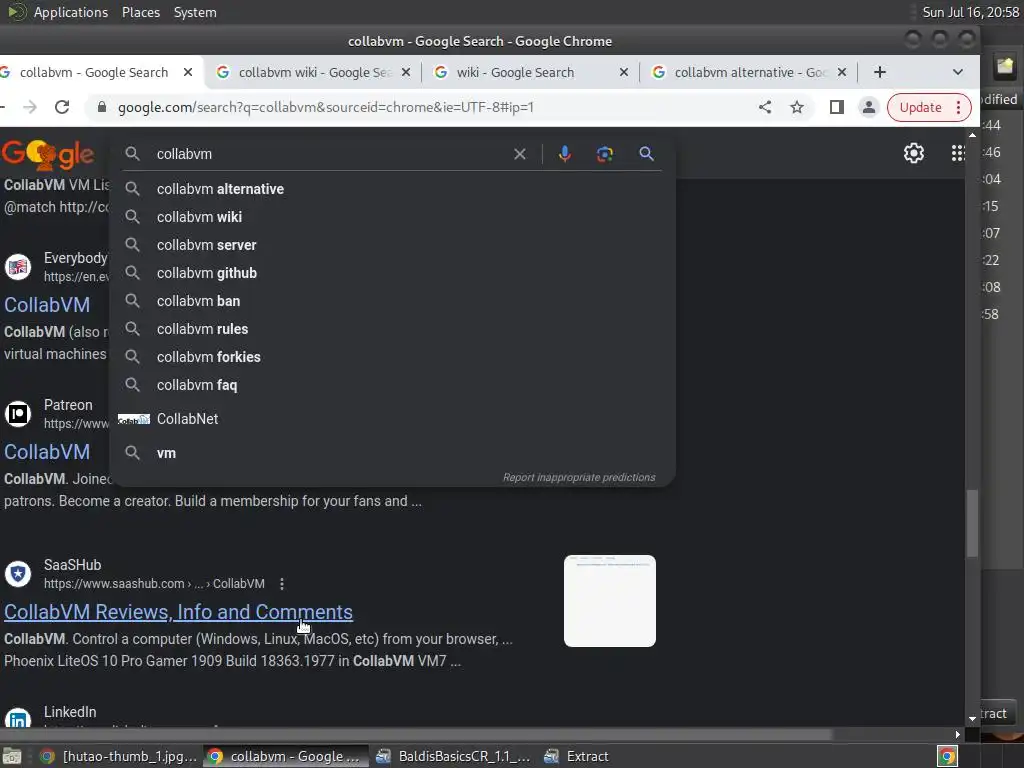Bookmark this page with the star icon

(x=797, y=107)
